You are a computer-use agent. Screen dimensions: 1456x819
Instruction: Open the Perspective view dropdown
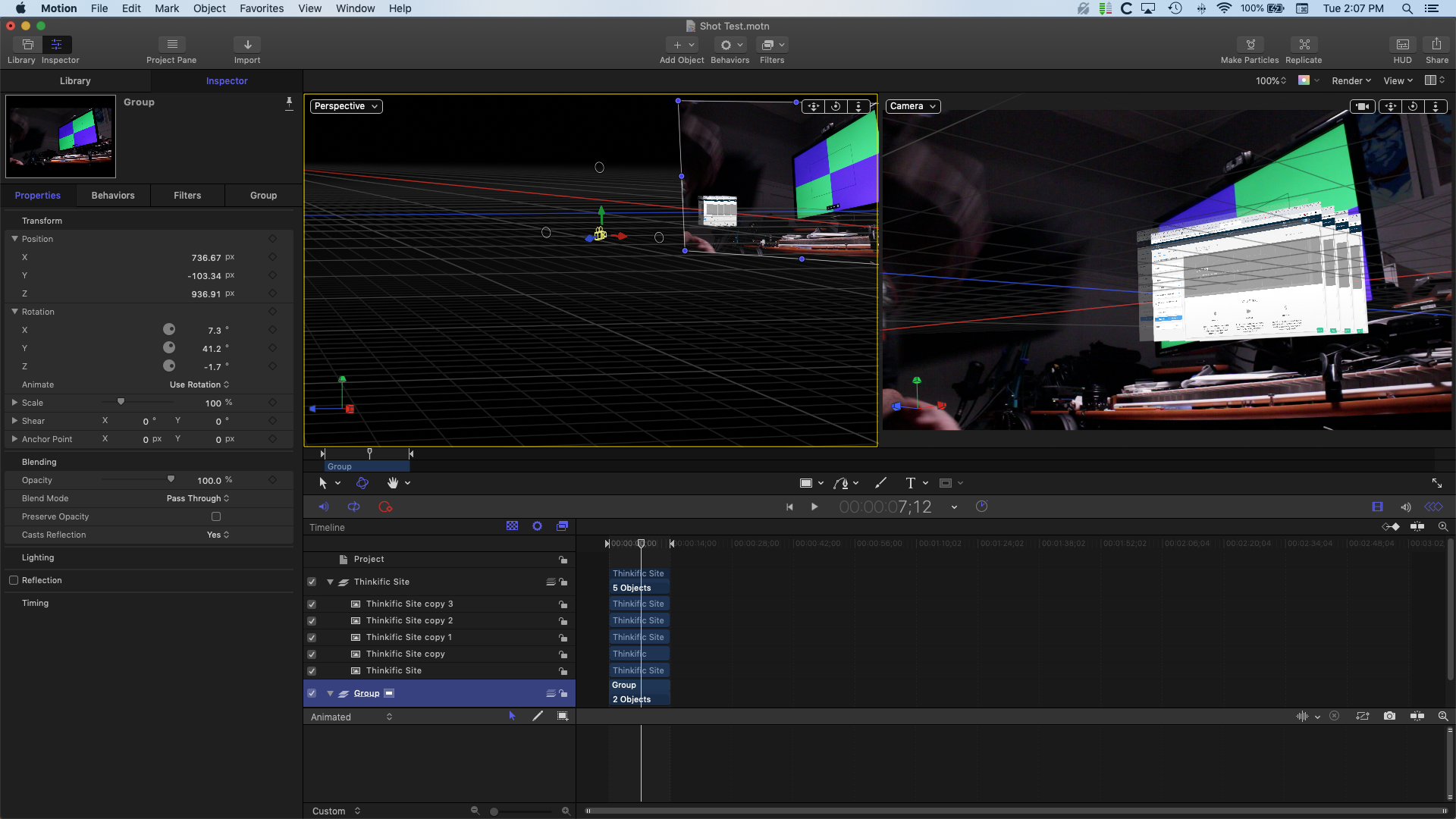(346, 106)
